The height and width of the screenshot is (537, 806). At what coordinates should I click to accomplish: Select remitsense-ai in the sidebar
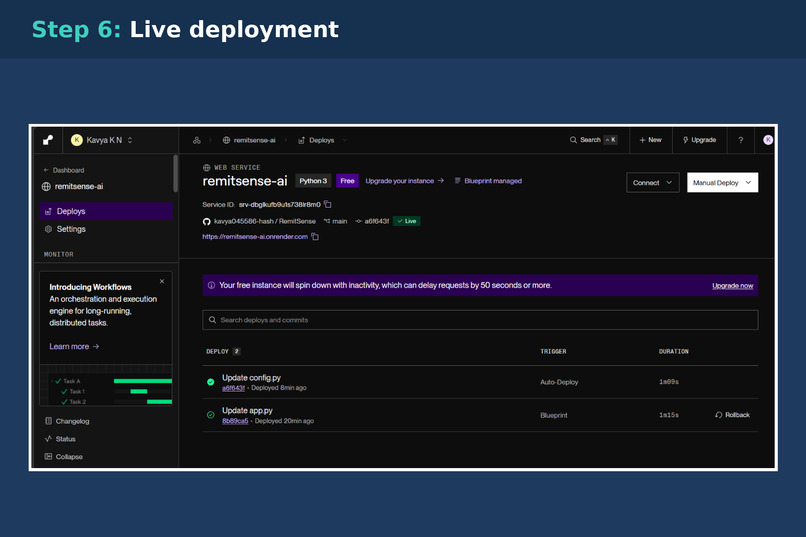[x=72, y=187]
